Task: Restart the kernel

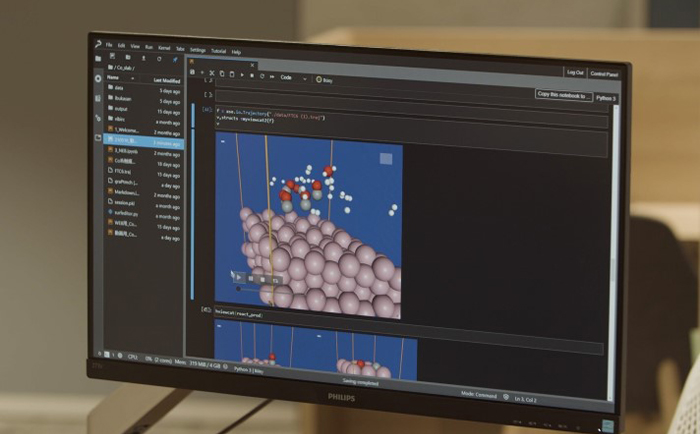Action: [262, 76]
